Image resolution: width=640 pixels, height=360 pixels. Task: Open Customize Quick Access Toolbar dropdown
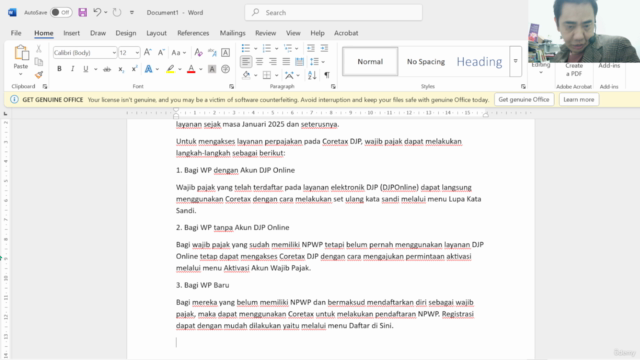(x=131, y=13)
